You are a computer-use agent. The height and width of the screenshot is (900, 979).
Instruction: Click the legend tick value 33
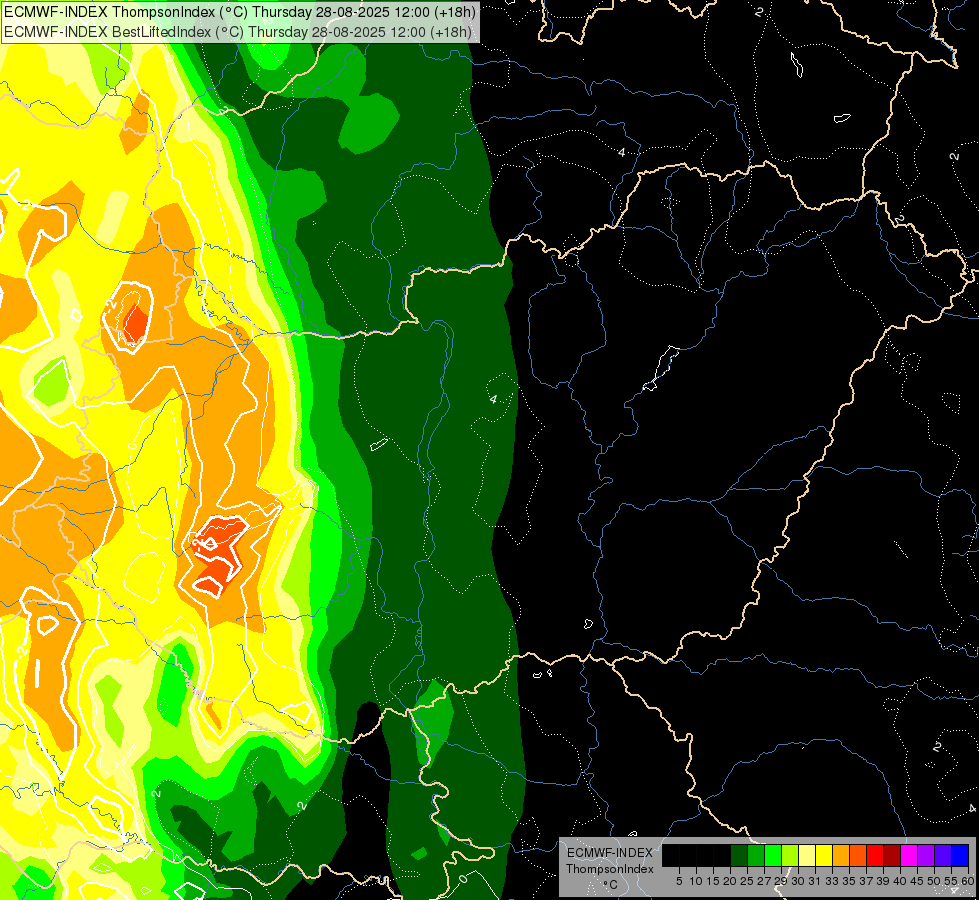[832, 881]
